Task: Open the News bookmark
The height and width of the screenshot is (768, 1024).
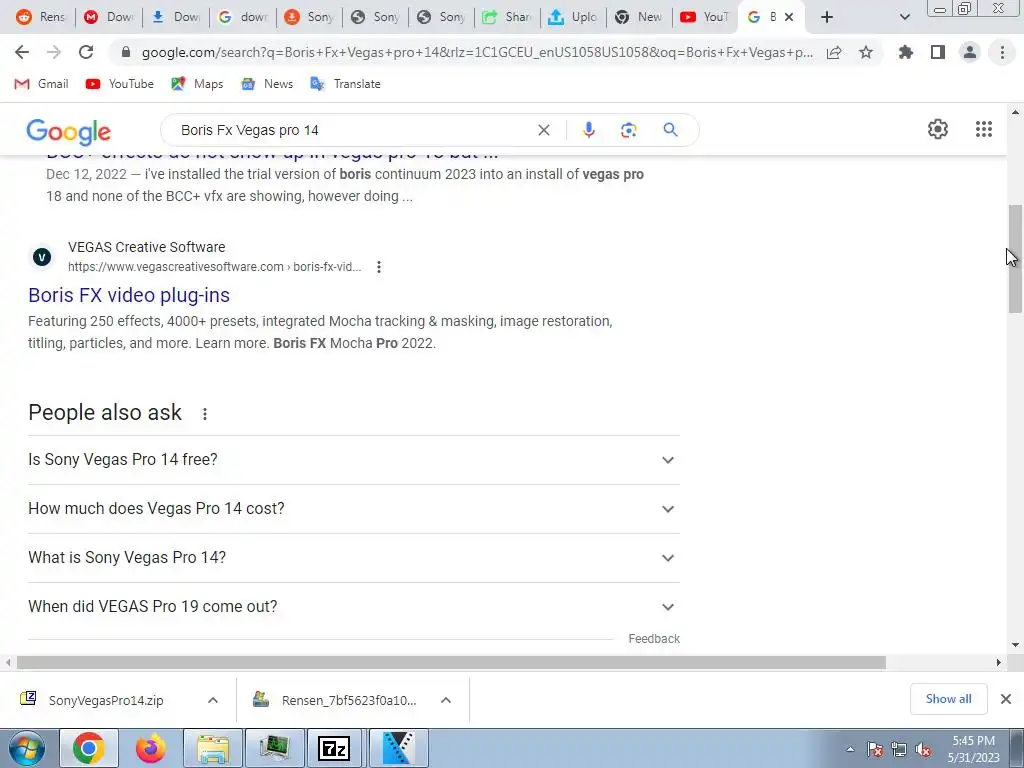Action: click(267, 84)
